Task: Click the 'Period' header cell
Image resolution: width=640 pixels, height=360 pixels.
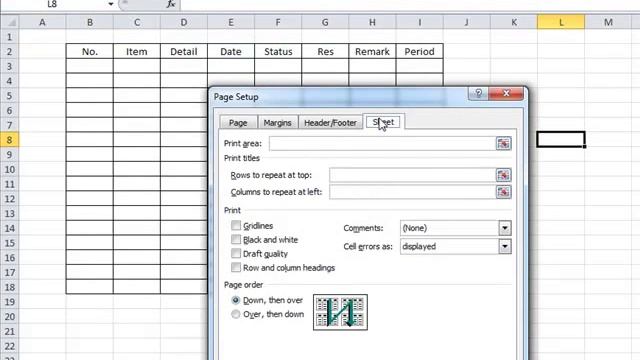Action: pos(420,51)
